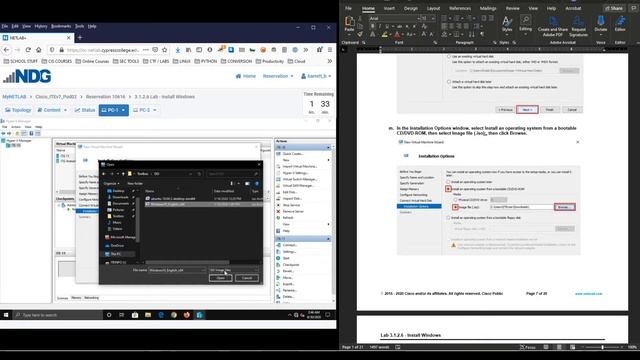Adjust Word zoom slider
The height and width of the screenshot is (360, 640).
point(602,347)
